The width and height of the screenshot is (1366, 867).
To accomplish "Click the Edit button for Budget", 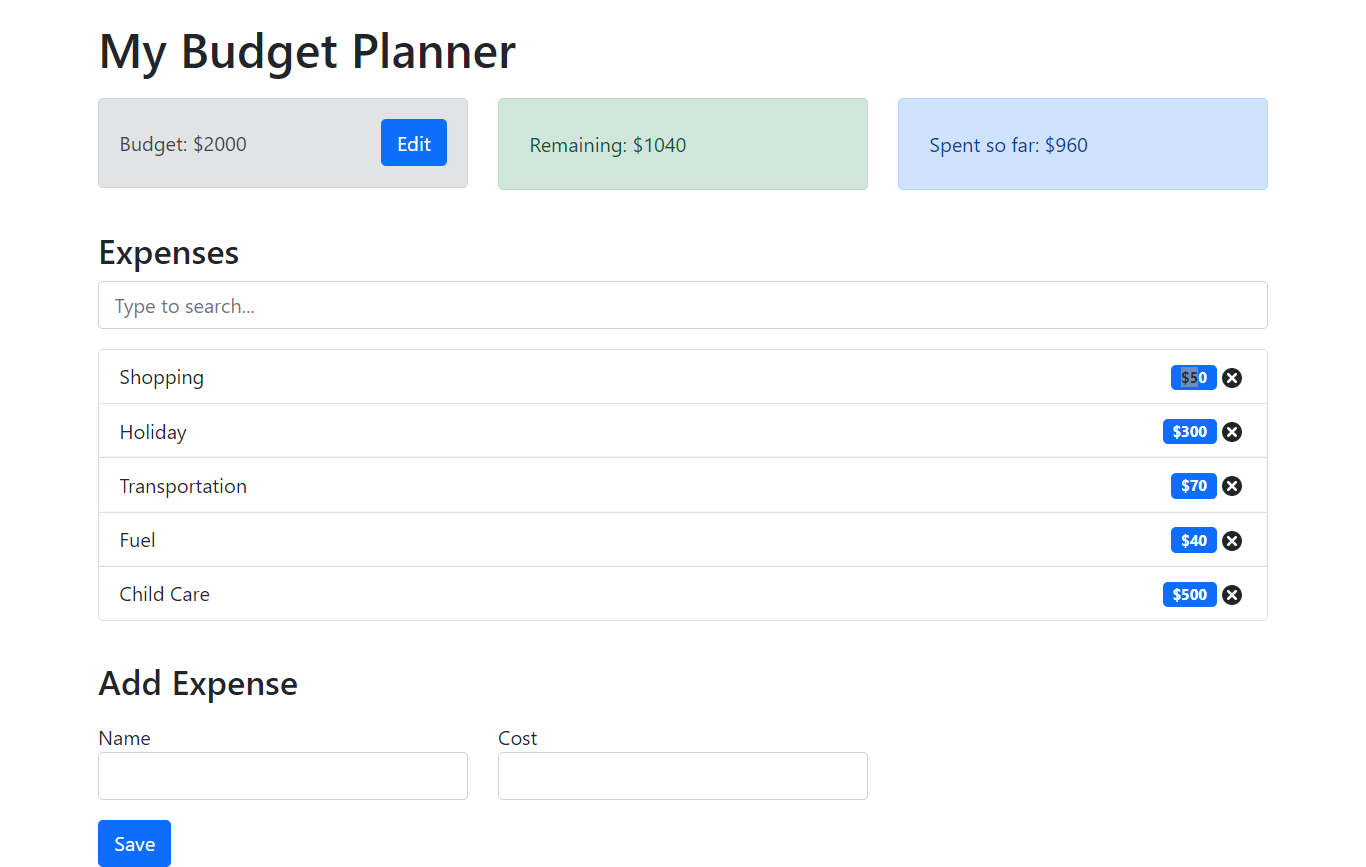I will click(x=413, y=143).
